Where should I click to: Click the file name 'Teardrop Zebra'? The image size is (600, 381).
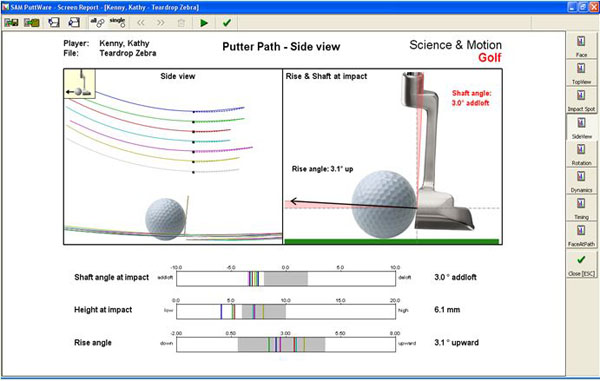pyautogui.click(x=128, y=53)
